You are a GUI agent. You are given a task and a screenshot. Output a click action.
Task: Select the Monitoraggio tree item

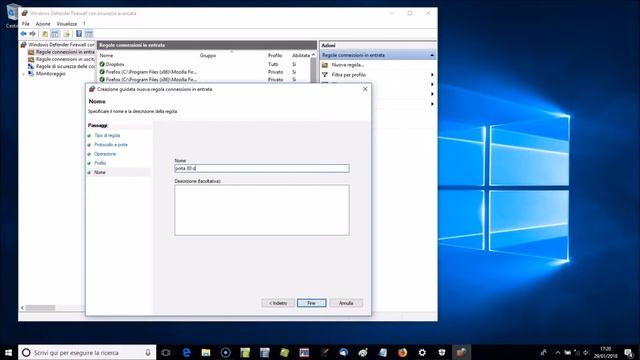[x=47, y=73]
